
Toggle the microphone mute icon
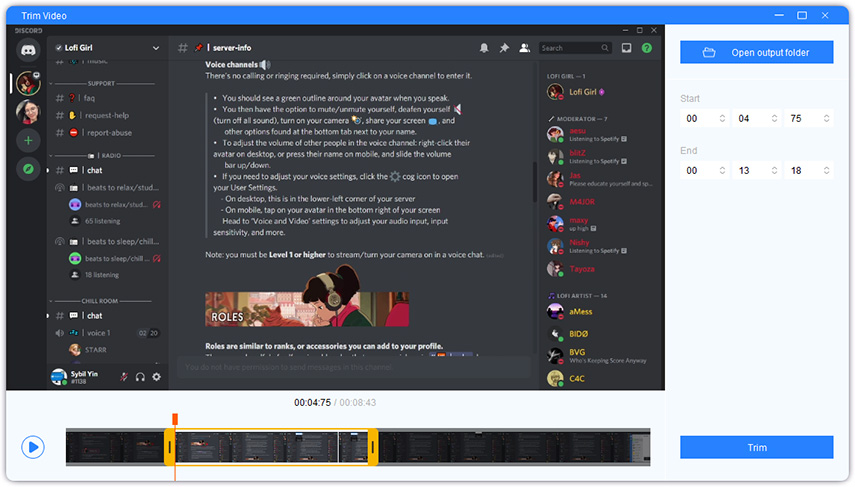coord(124,377)
